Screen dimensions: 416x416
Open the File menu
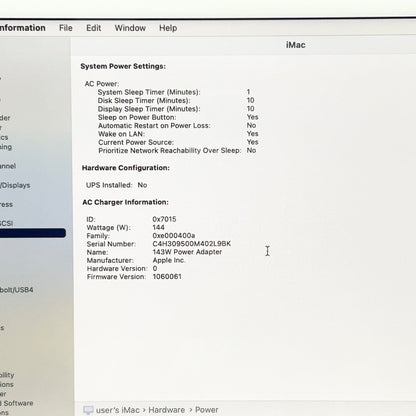coord(66,28)
